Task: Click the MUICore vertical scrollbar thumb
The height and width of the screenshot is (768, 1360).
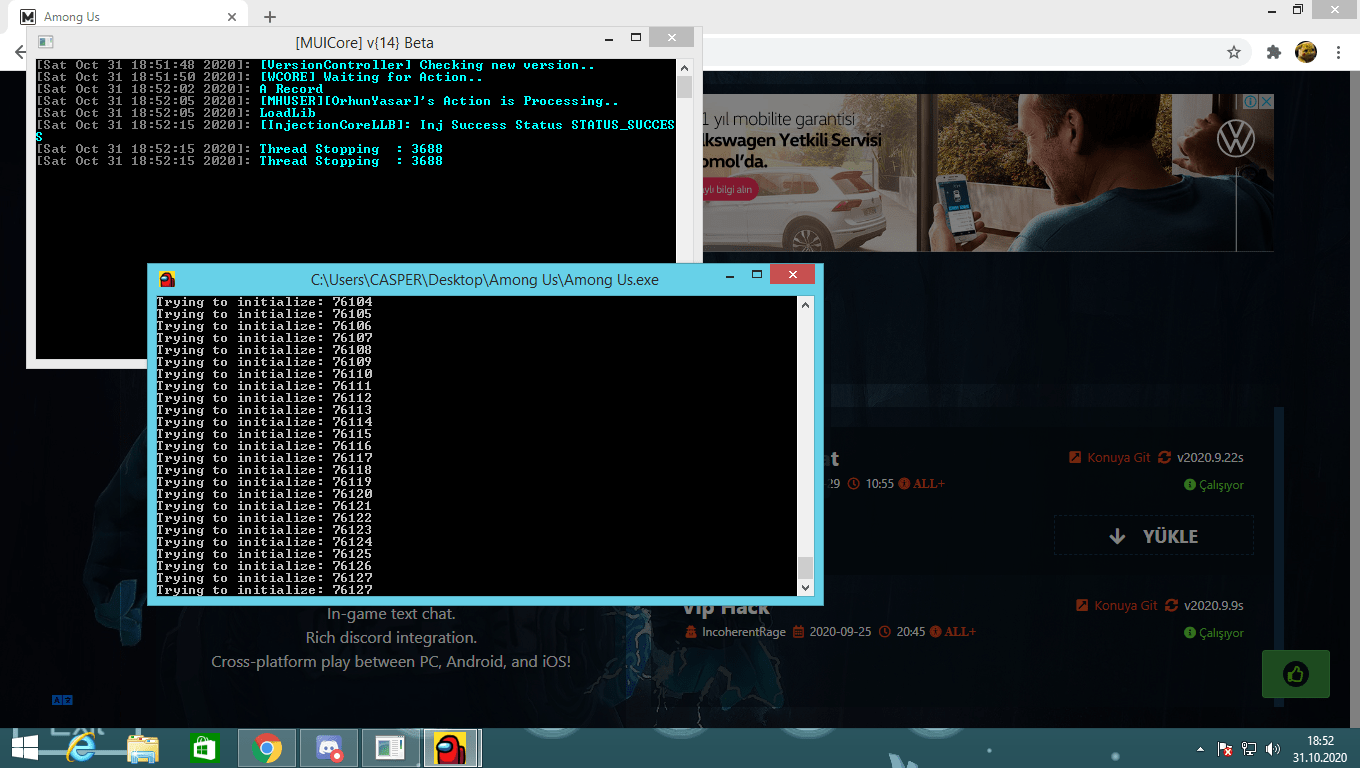Action: click(x=685, y=87)
